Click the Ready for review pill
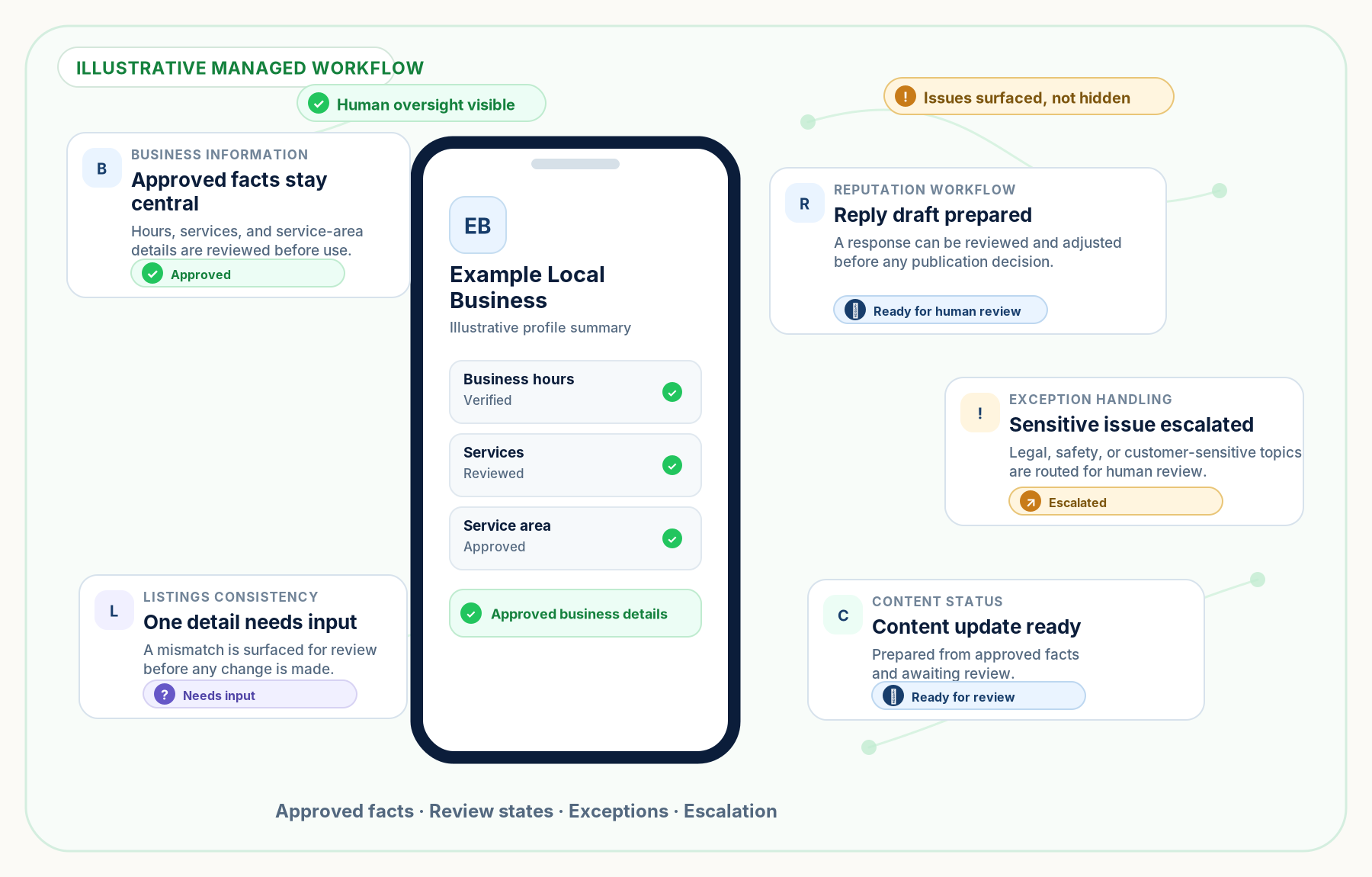 point(979,696)
